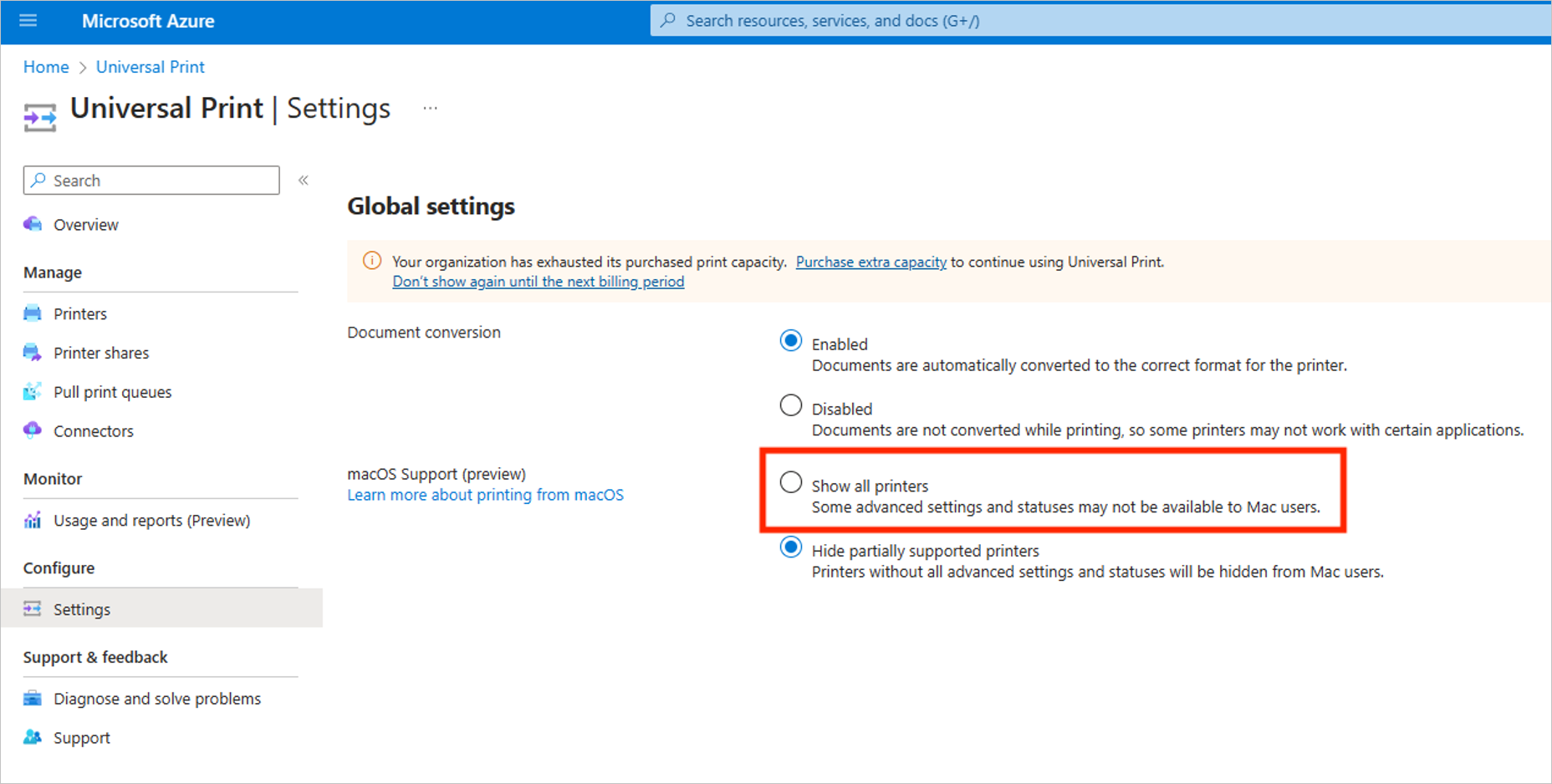Choose the Show all printers option
The width and height of the screenshot is (1552, 784).
click(x=790, y=482)
